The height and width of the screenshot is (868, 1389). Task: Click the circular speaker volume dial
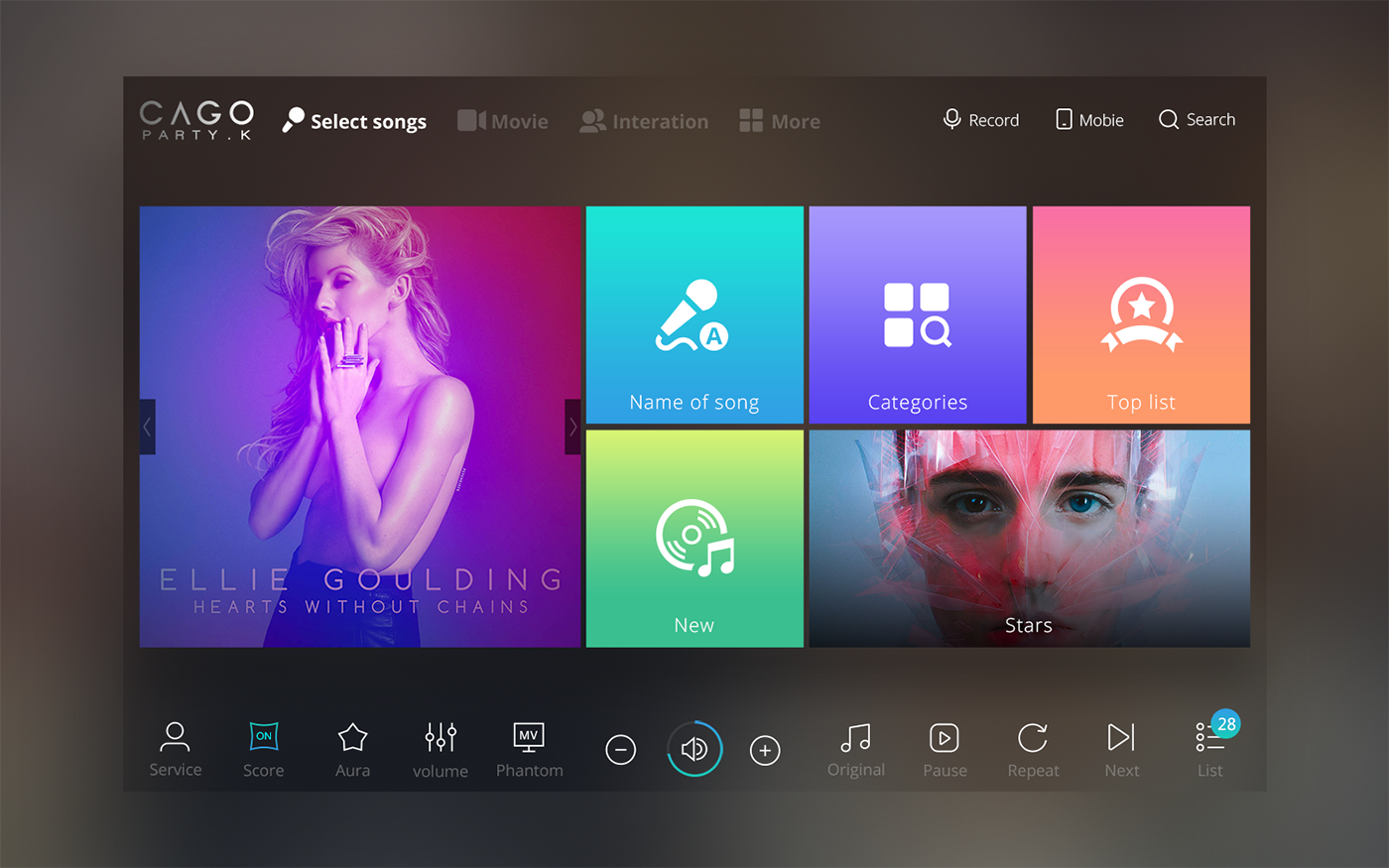[694, 749]
